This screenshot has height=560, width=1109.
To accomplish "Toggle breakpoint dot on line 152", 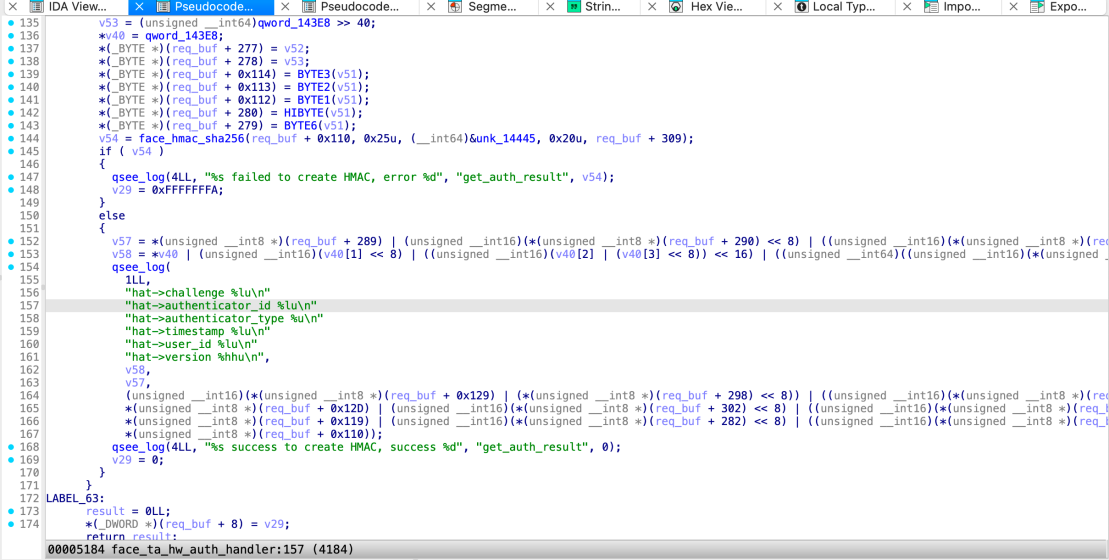I will click(x=11, y=241).
